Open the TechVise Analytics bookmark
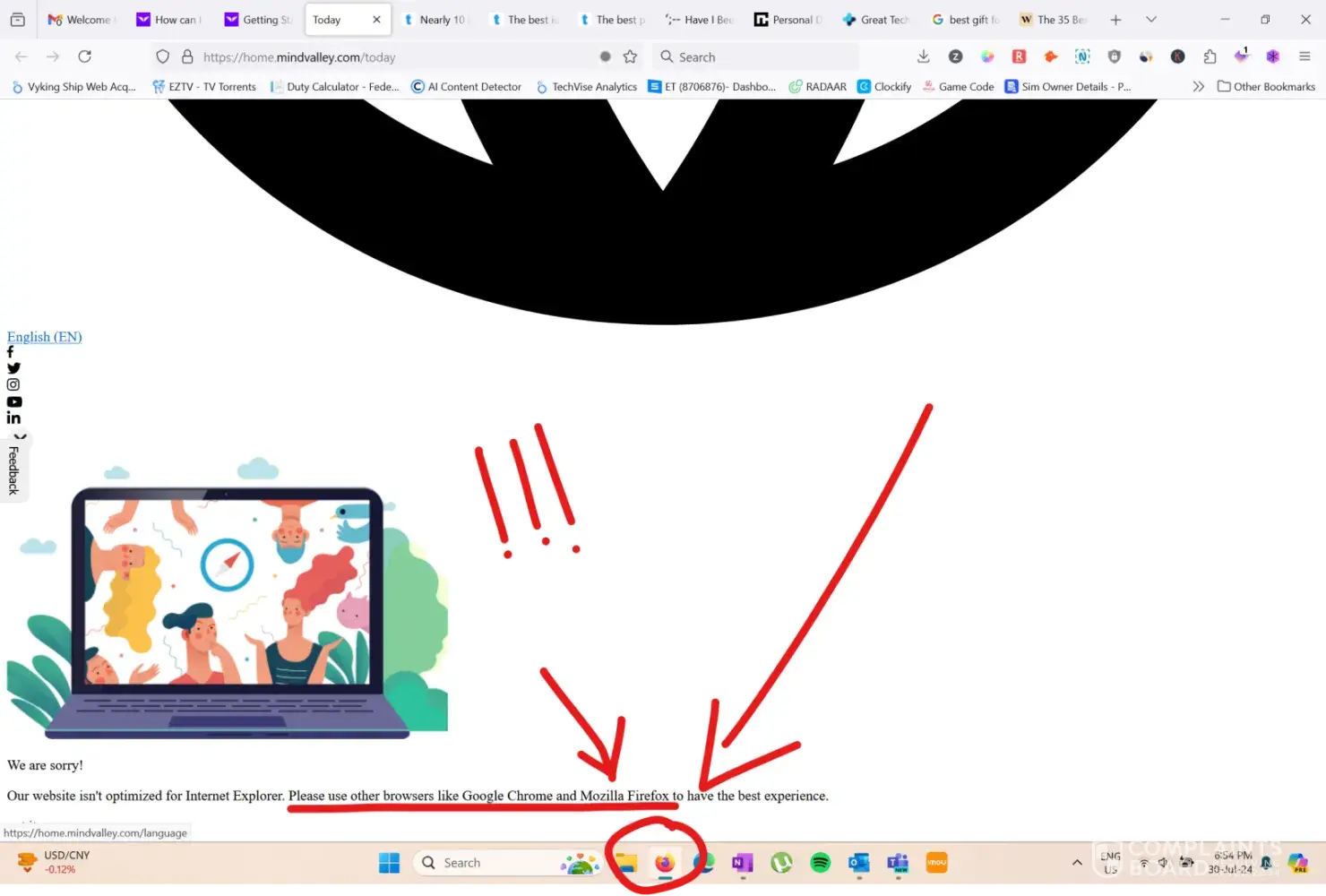 pyautogui.click(x=587, y=87)
